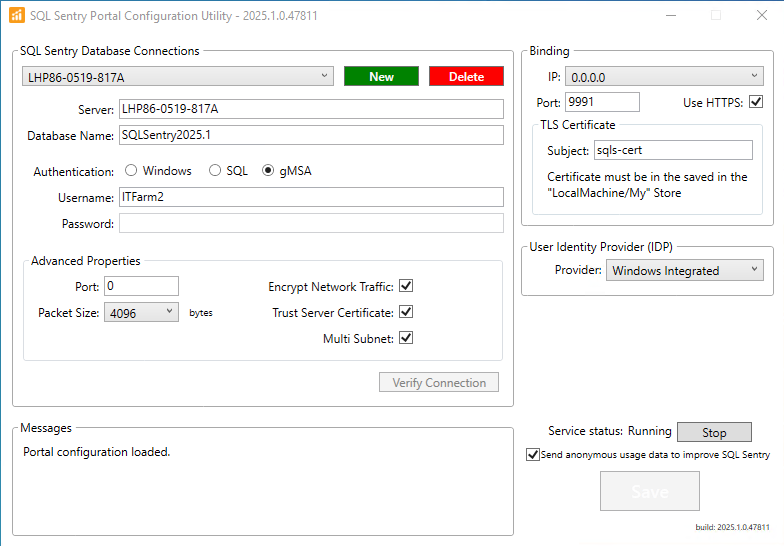Viewport: 784px width, 546px height.
Task: Click the green New button
Action: (381, 77)
